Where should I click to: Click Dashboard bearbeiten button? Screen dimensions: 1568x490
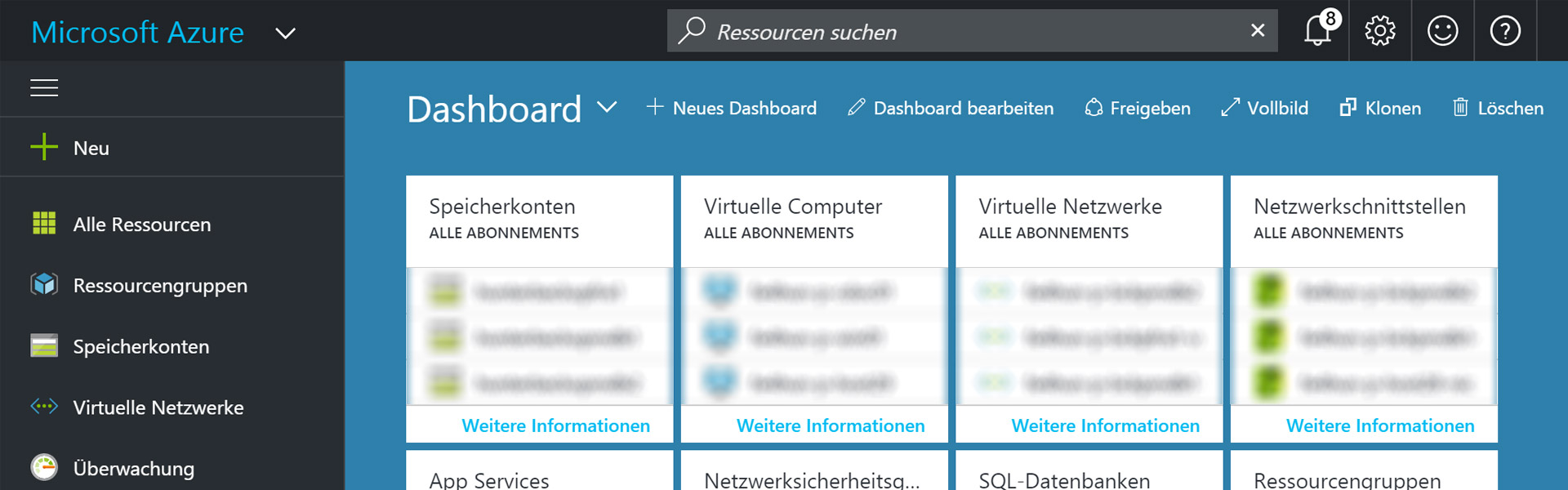click(951, 108)
